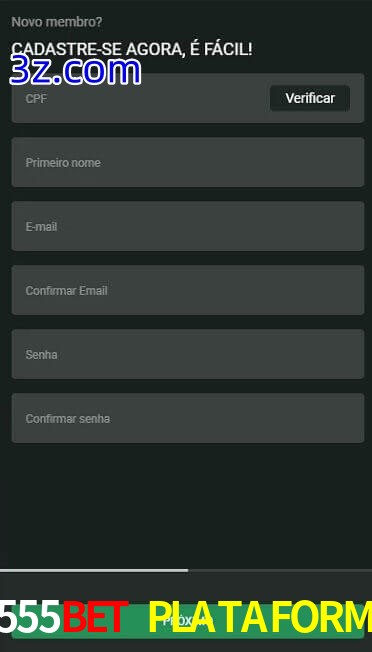Viewport: 372px width, 652px height.
Task: Click the empty area below Confirmar senha
Action: [x=186, y=505]
